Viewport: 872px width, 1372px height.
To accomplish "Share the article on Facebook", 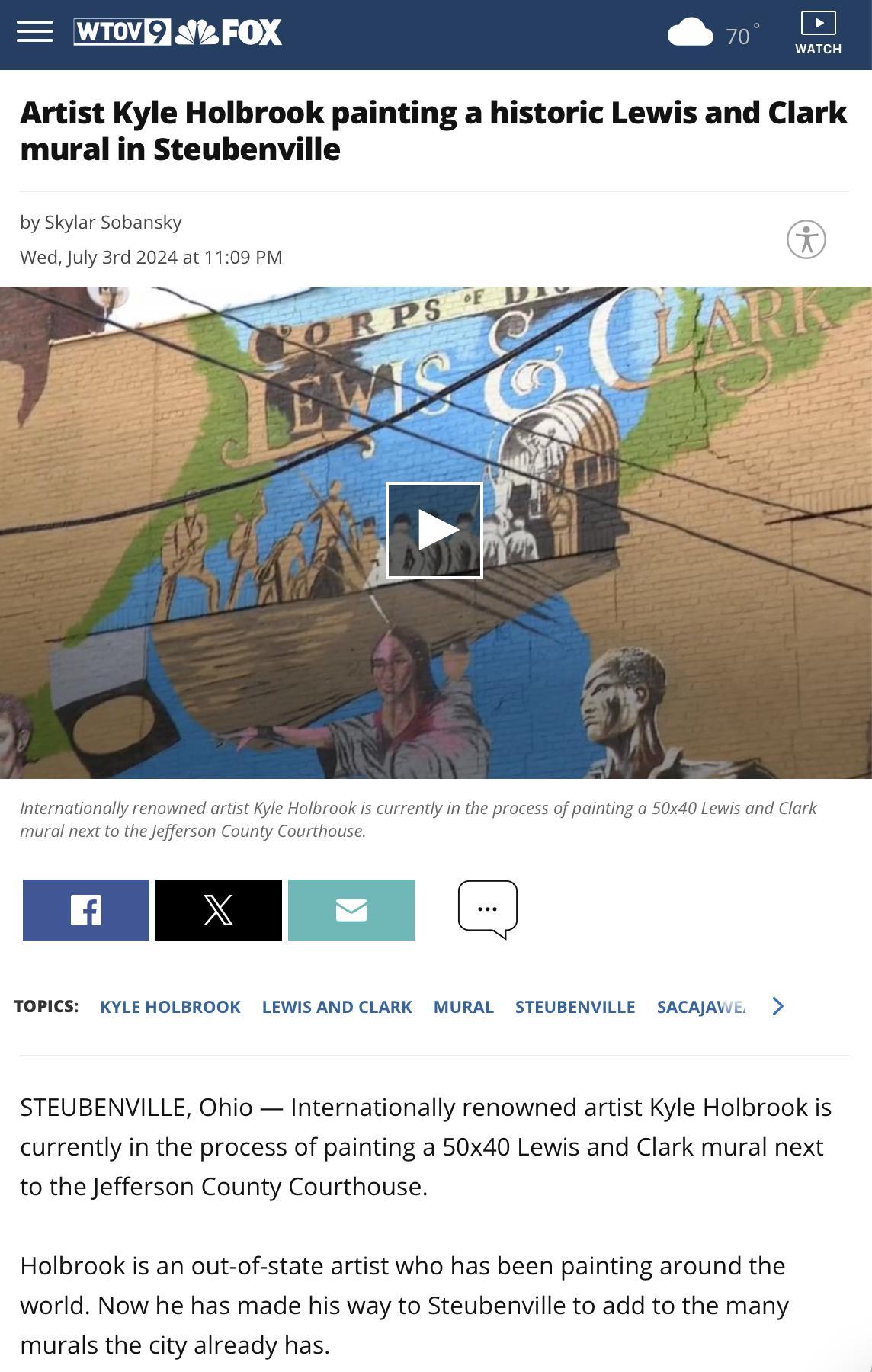I will 86,910.
